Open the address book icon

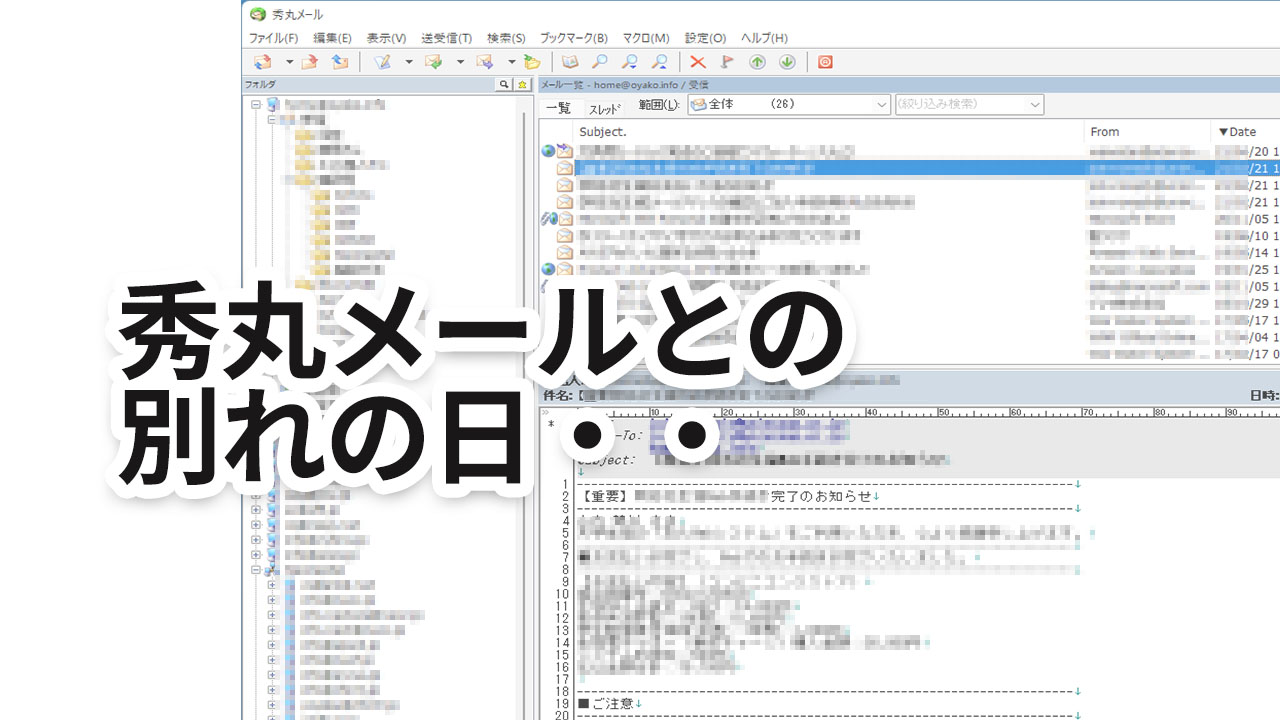[570, 62]
